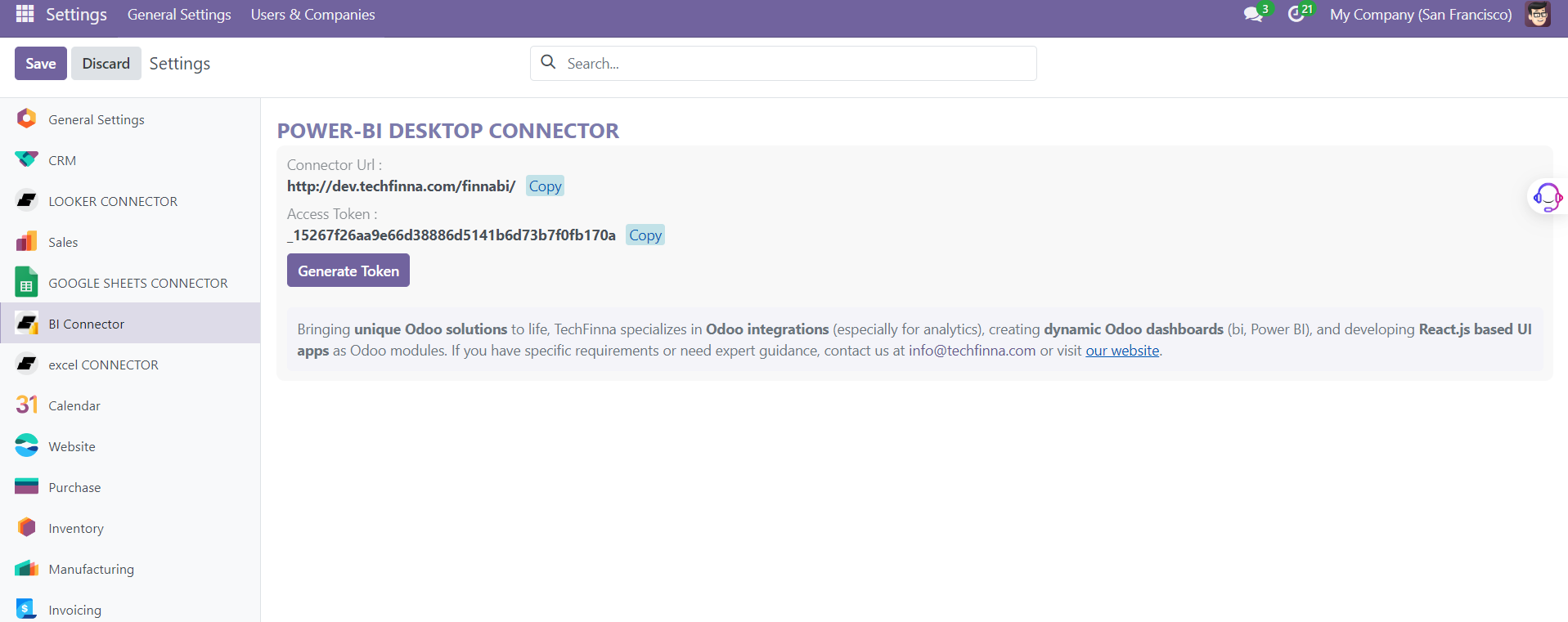The width and height of the screenshot is (1568, 622).
Task: Switch company via My Company (San Francisco)
Action: pyautogui.click(x=1421, y=15)
